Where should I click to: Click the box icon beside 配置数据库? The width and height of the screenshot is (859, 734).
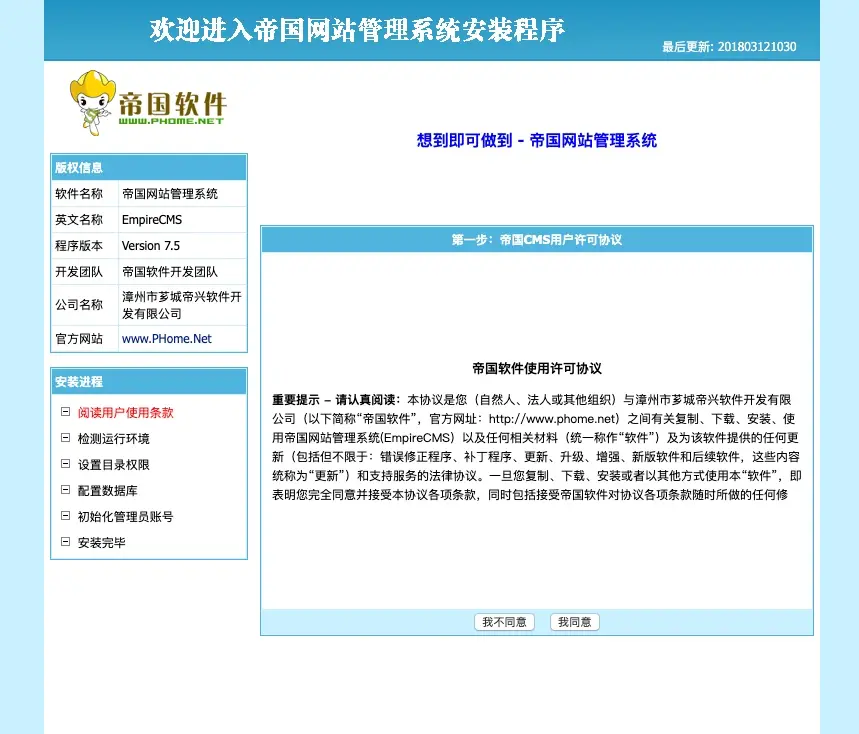point(65,490)
